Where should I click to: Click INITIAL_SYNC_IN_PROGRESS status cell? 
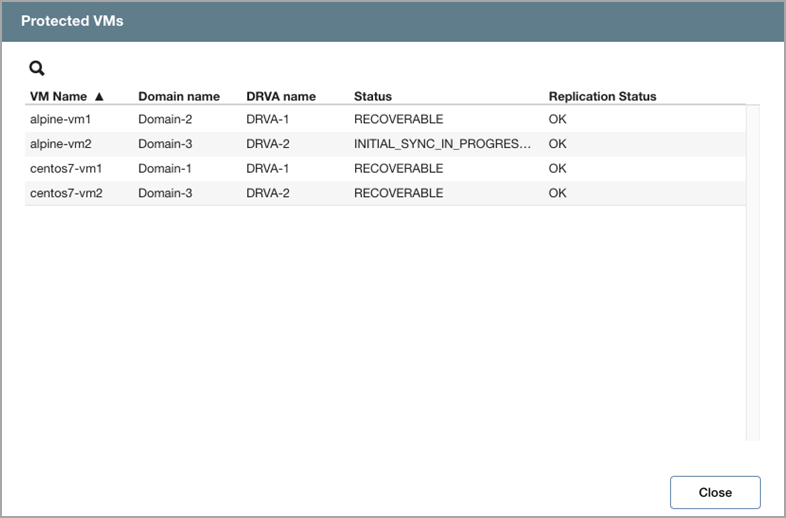click(441, 144)
